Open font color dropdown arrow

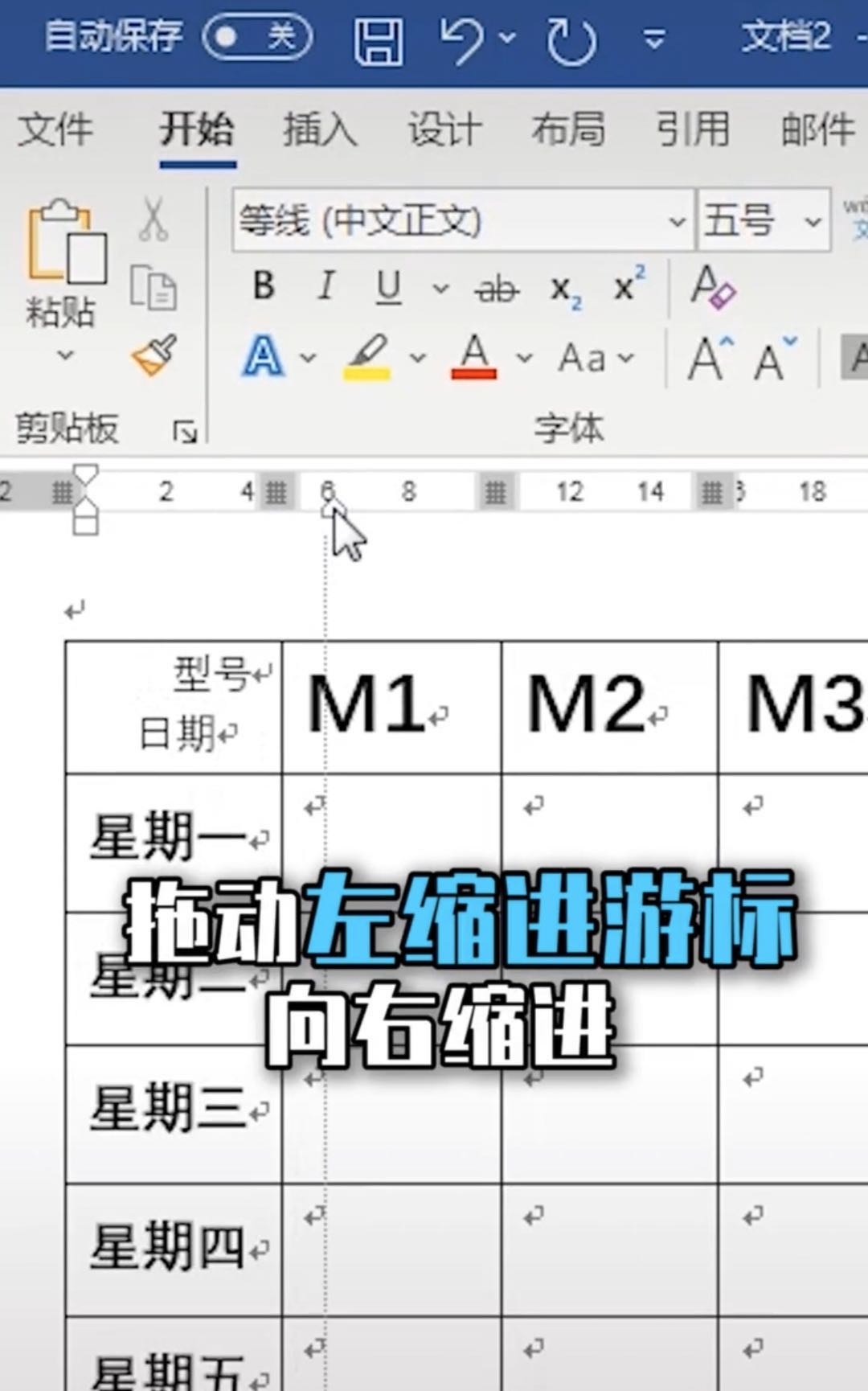tap(524, 357)
